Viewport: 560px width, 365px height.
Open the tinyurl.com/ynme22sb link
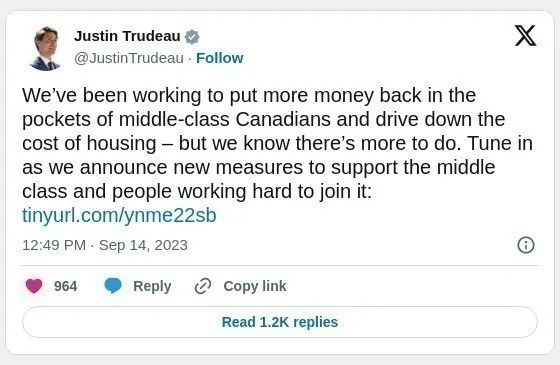point(119,215)
